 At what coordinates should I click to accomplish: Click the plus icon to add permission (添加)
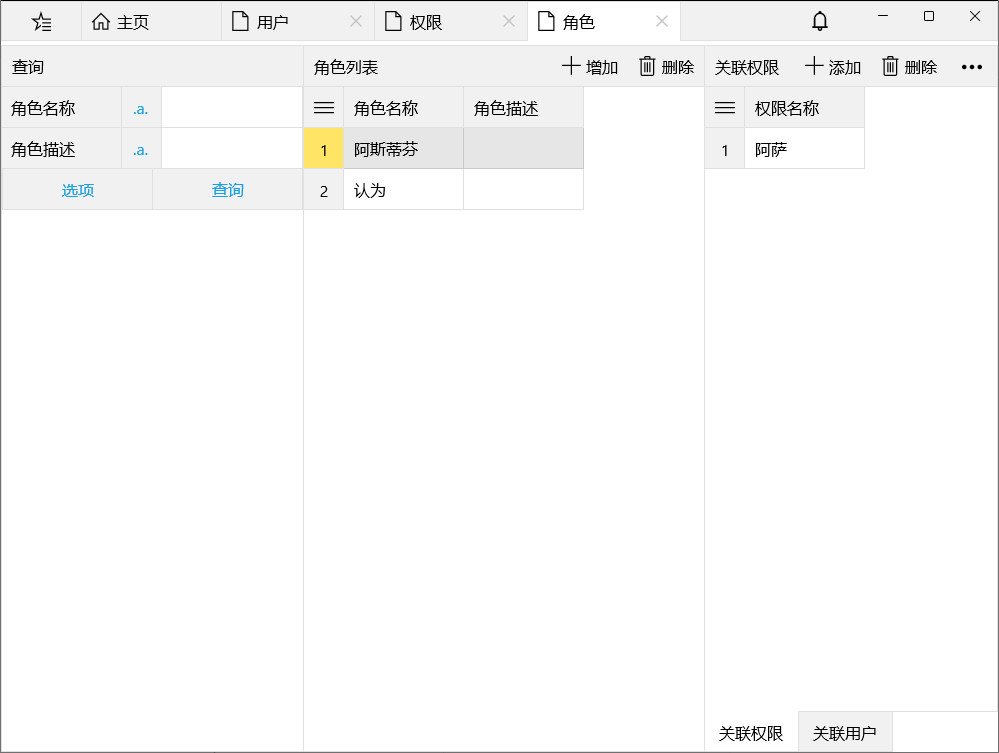coord(814,67)
